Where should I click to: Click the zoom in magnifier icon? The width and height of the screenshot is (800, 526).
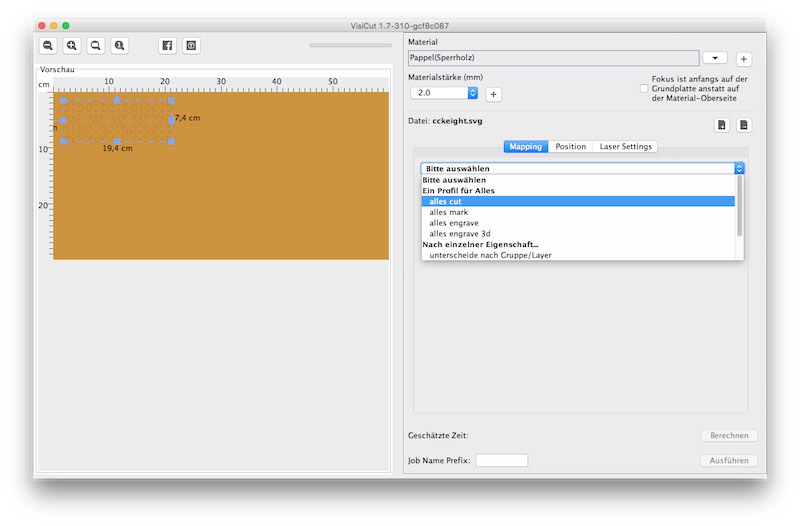pyautogui.click(x=72, y=45)
